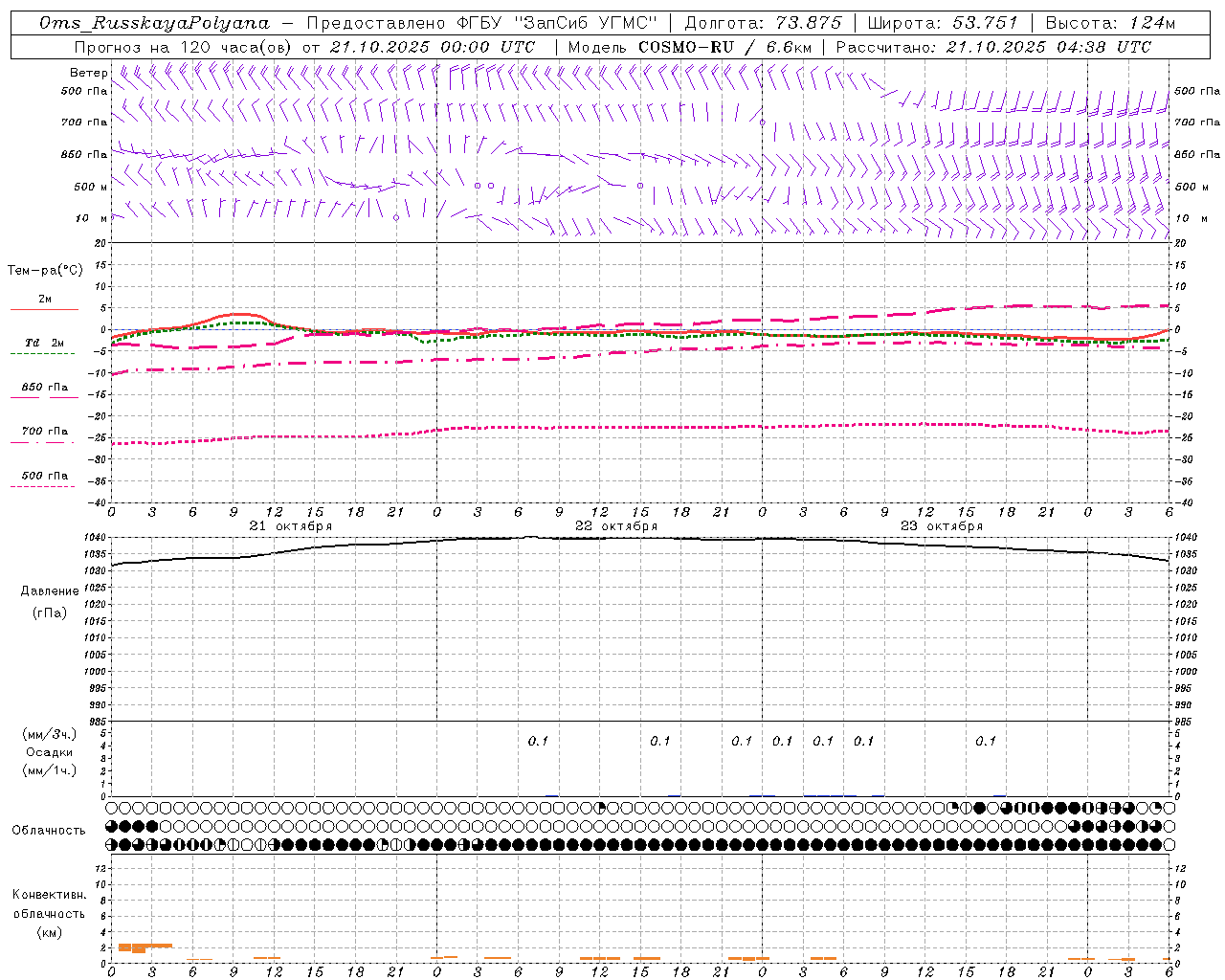Click the longitude value Долгота: 73.875
Image resolution: width=1225 pixels, height=980 pixels.
click(764, 23)
